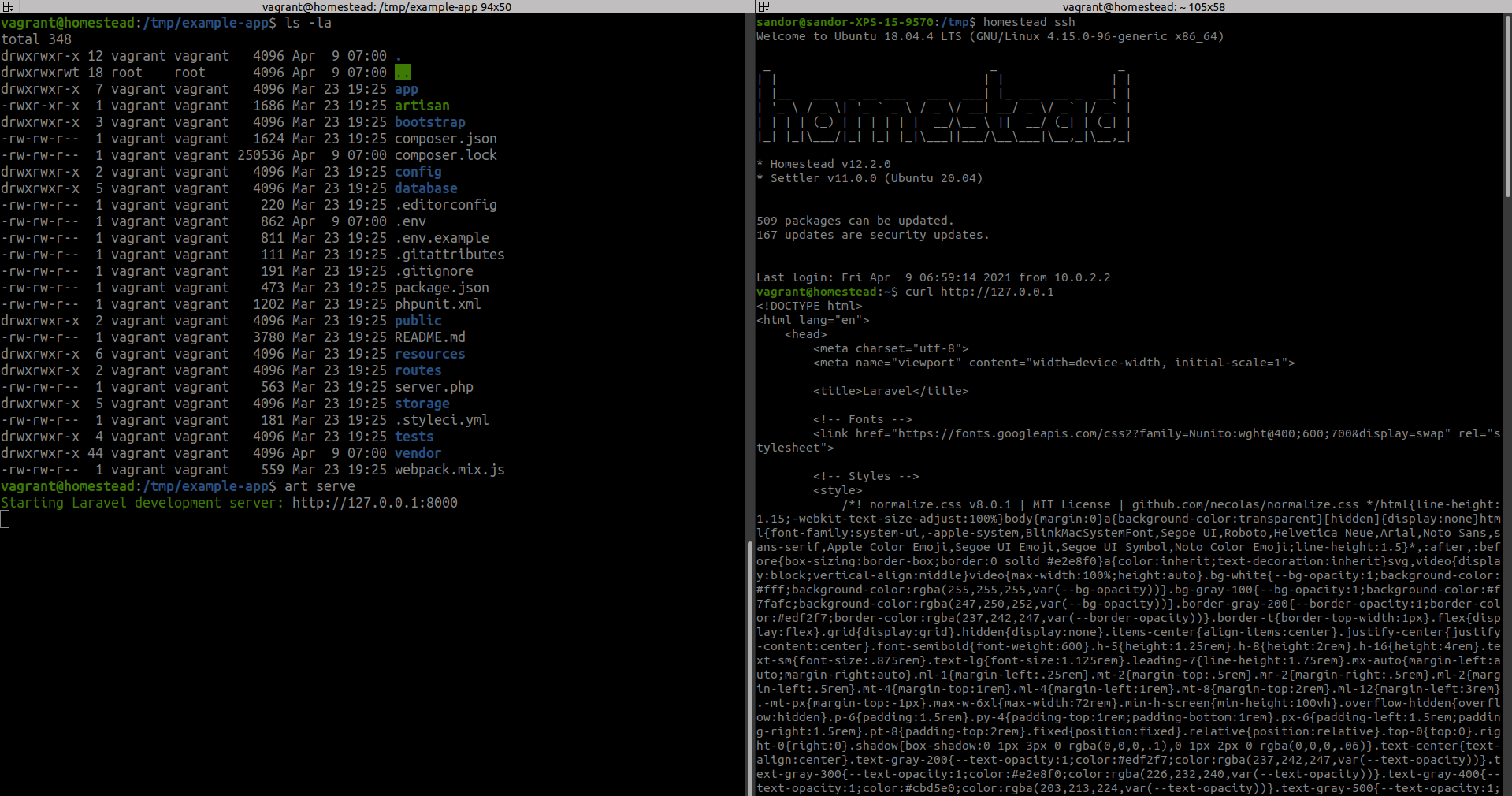This screenshot has width=1512, height=796.
Task: Click the 'routes' directory name
Action: (x=418, y=370)
